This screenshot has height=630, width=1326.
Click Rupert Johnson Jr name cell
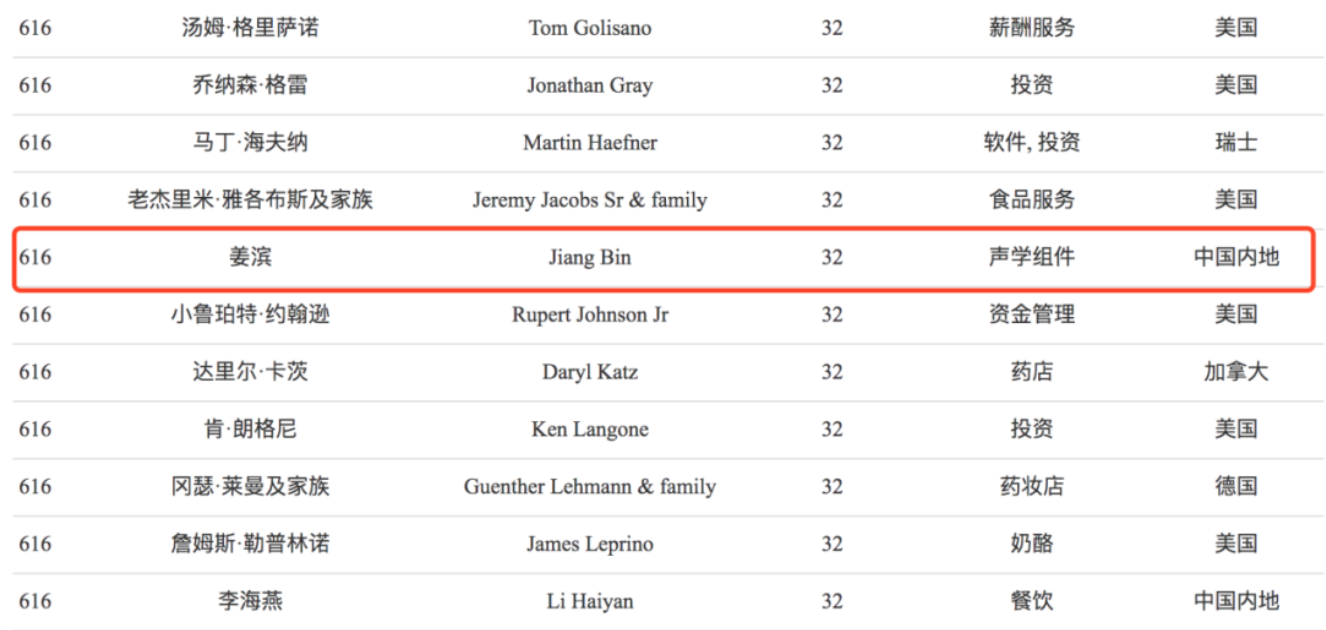pyautogui.click(x=589, y=314)
